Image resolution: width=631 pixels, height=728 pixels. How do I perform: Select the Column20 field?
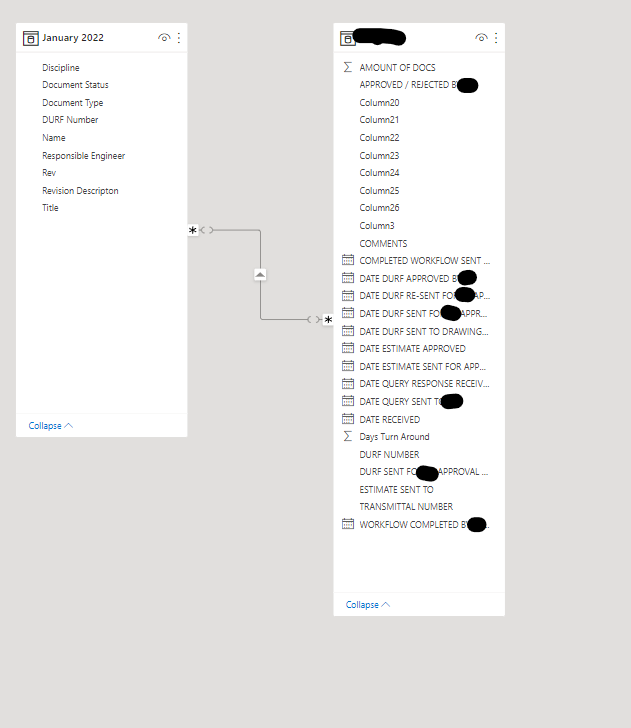pyautogui.click(x=379, y=103)
